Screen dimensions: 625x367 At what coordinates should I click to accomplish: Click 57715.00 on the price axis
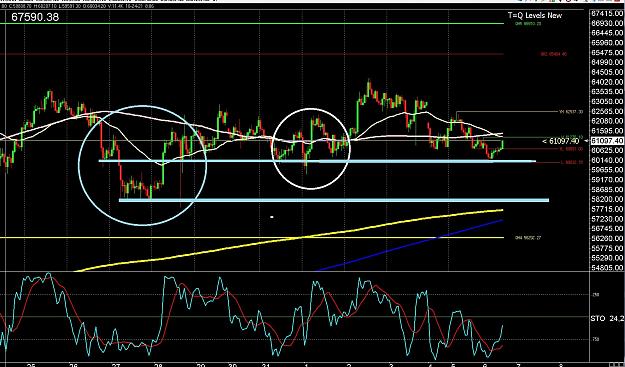point(607,209)
